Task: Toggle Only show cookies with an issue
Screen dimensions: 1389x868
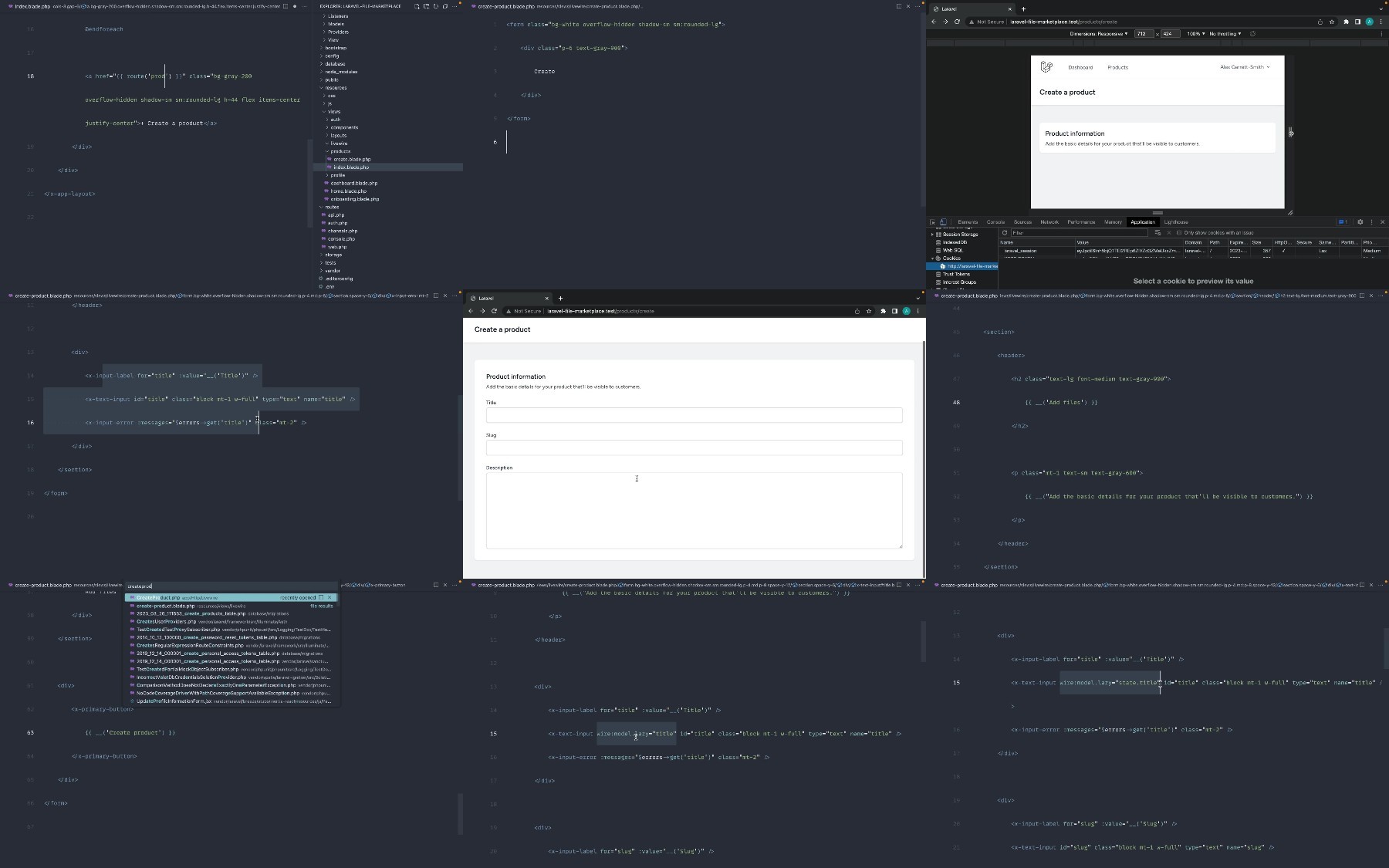Action: 1178,232
